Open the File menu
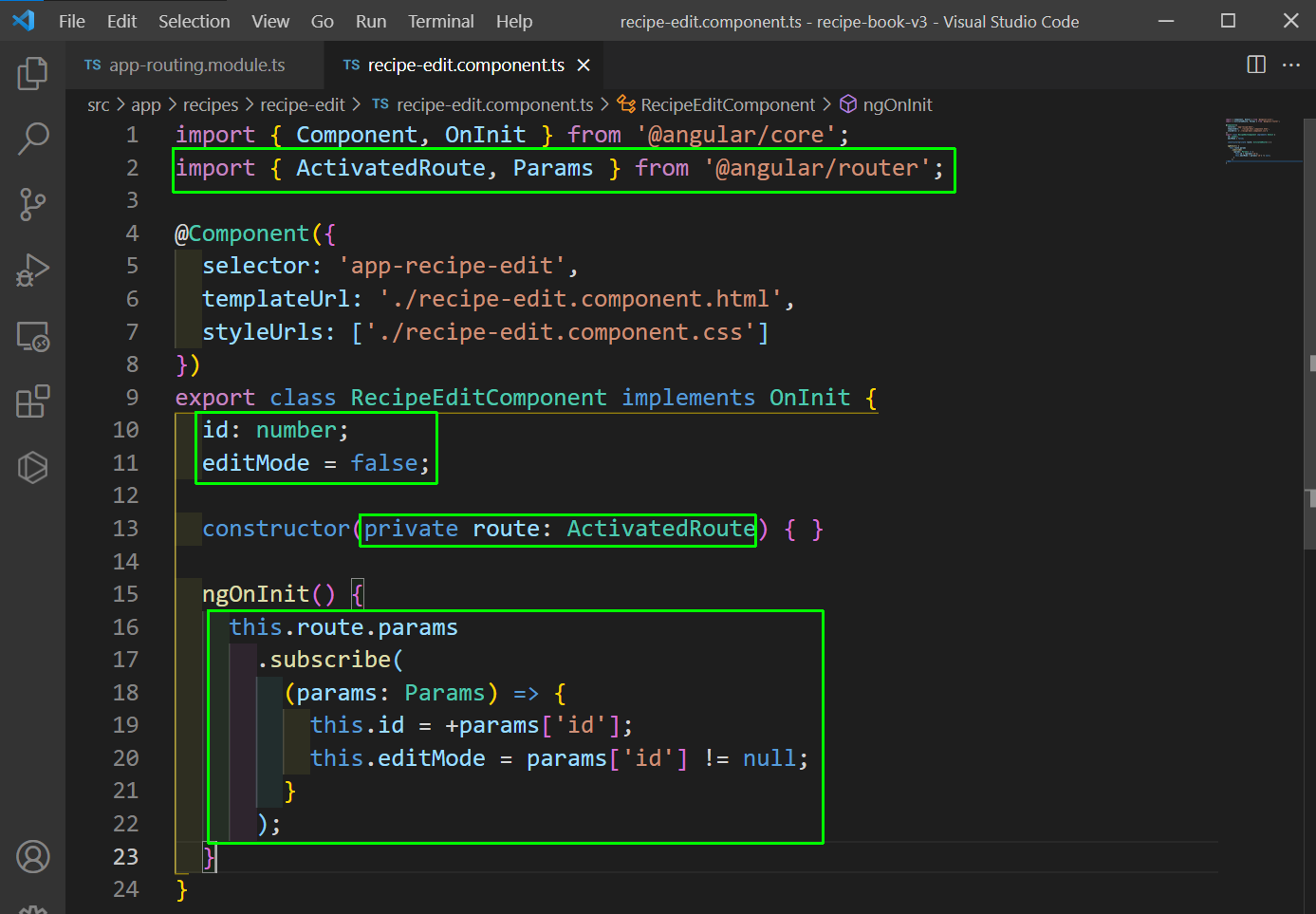The width and height of the screenshot is (1316, 914). (72, 21)
